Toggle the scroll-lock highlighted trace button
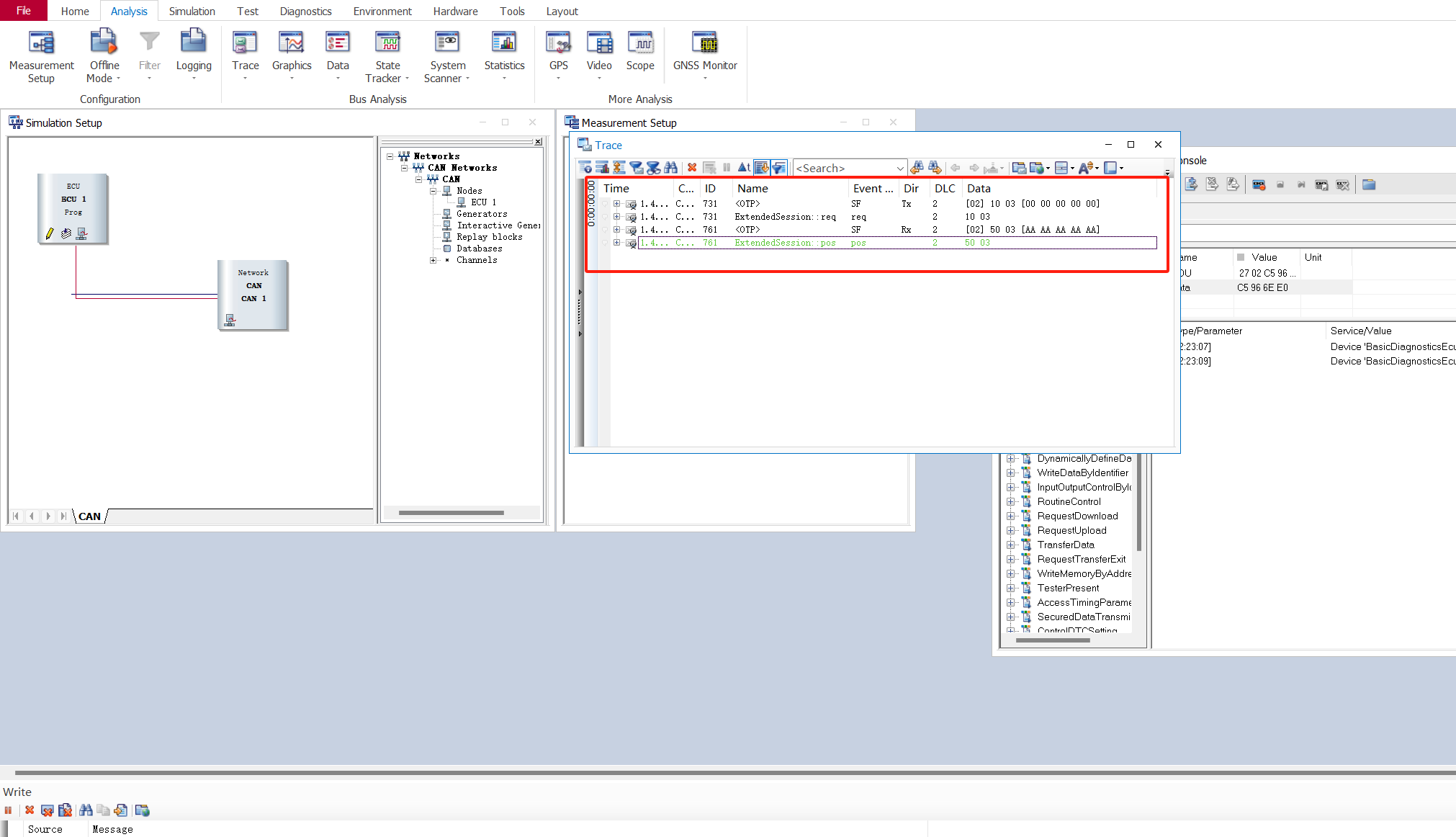1456x837 pixels. pos(761,168)
